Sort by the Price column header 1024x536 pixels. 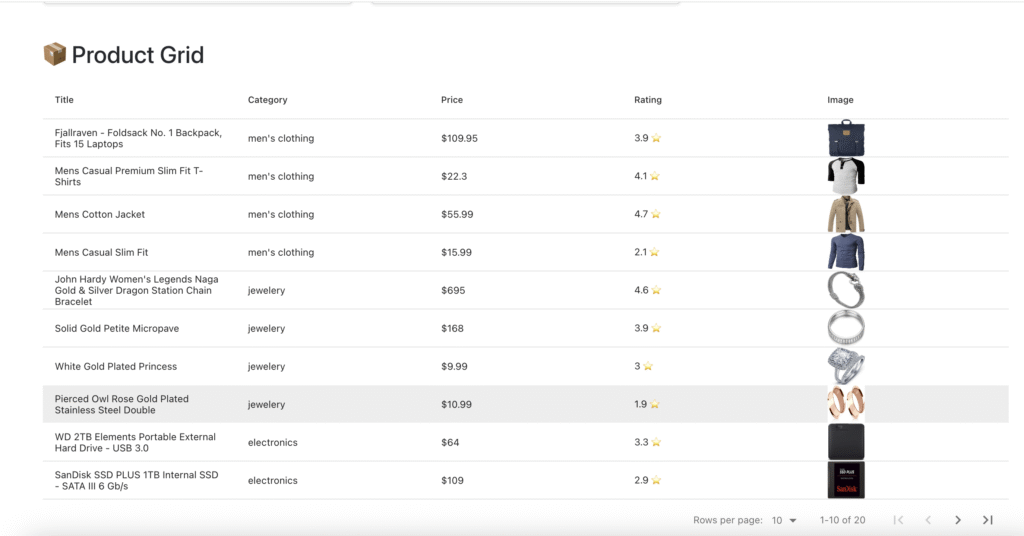tap(452, 100)
